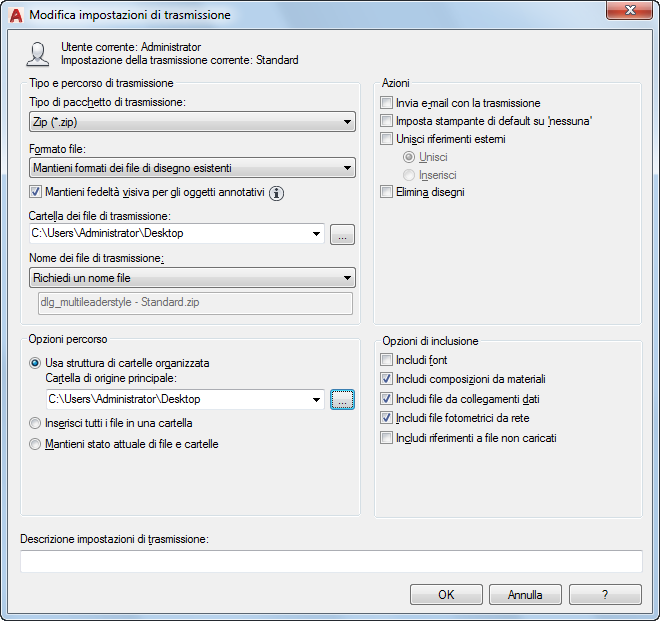Browse for transmission file folder
Screen dimensions: 660x621
(x=342, y=235)
